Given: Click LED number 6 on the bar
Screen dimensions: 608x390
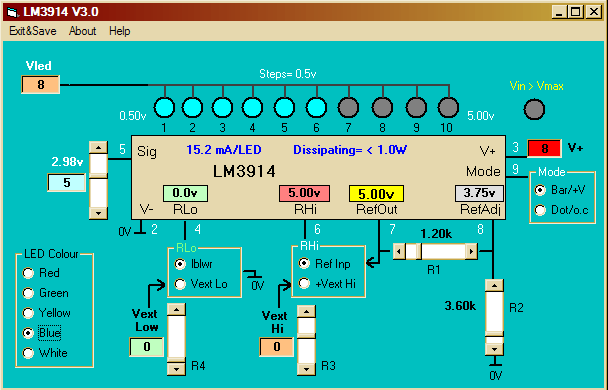Looking at the screenshot, I should click(316, 107).
